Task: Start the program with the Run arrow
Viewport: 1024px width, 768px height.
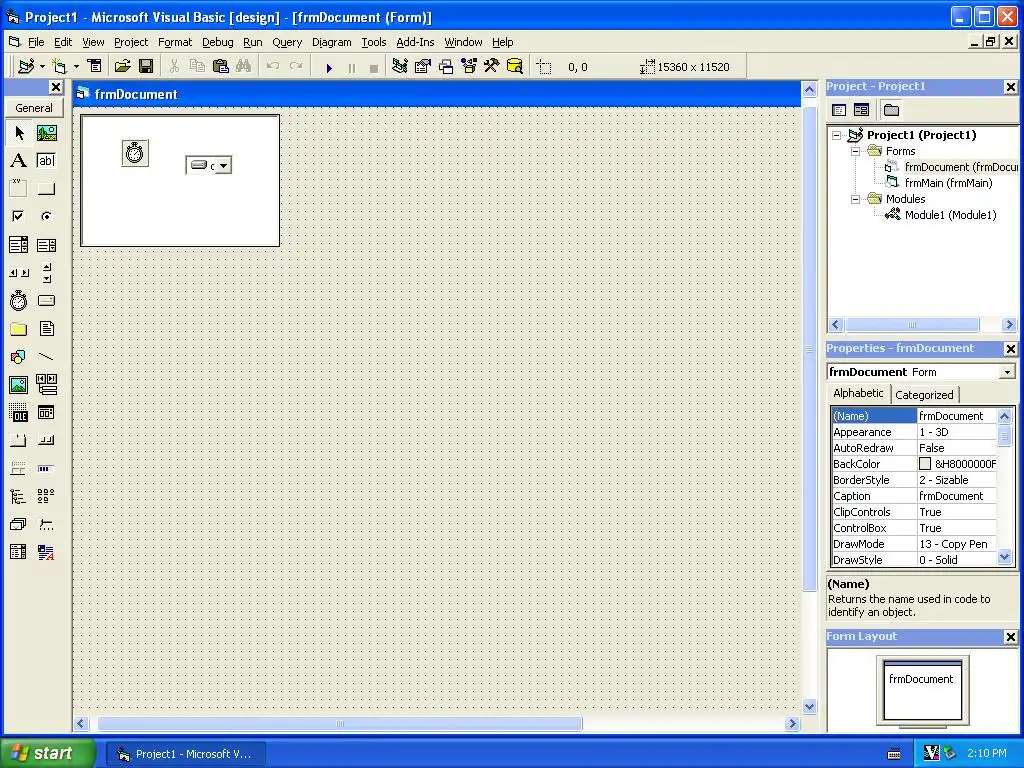Action: tap(329, 67)
